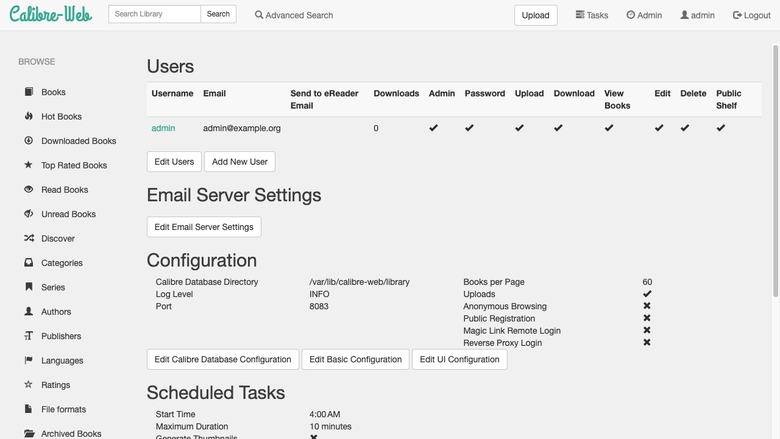
Task: Click the Categories inbox icon
Action: 29,262
